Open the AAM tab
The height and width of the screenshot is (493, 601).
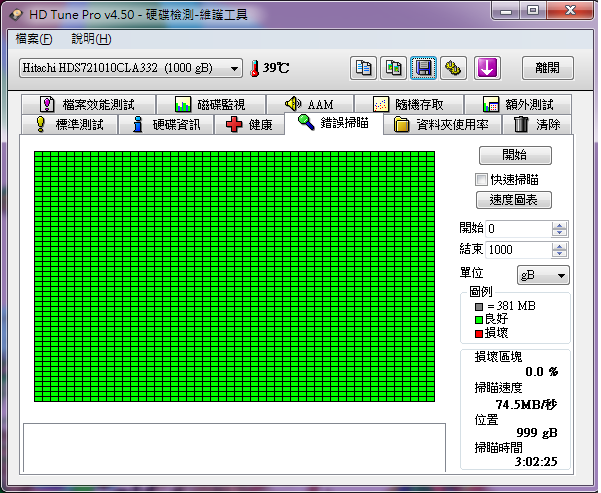[x=310, y=104]
